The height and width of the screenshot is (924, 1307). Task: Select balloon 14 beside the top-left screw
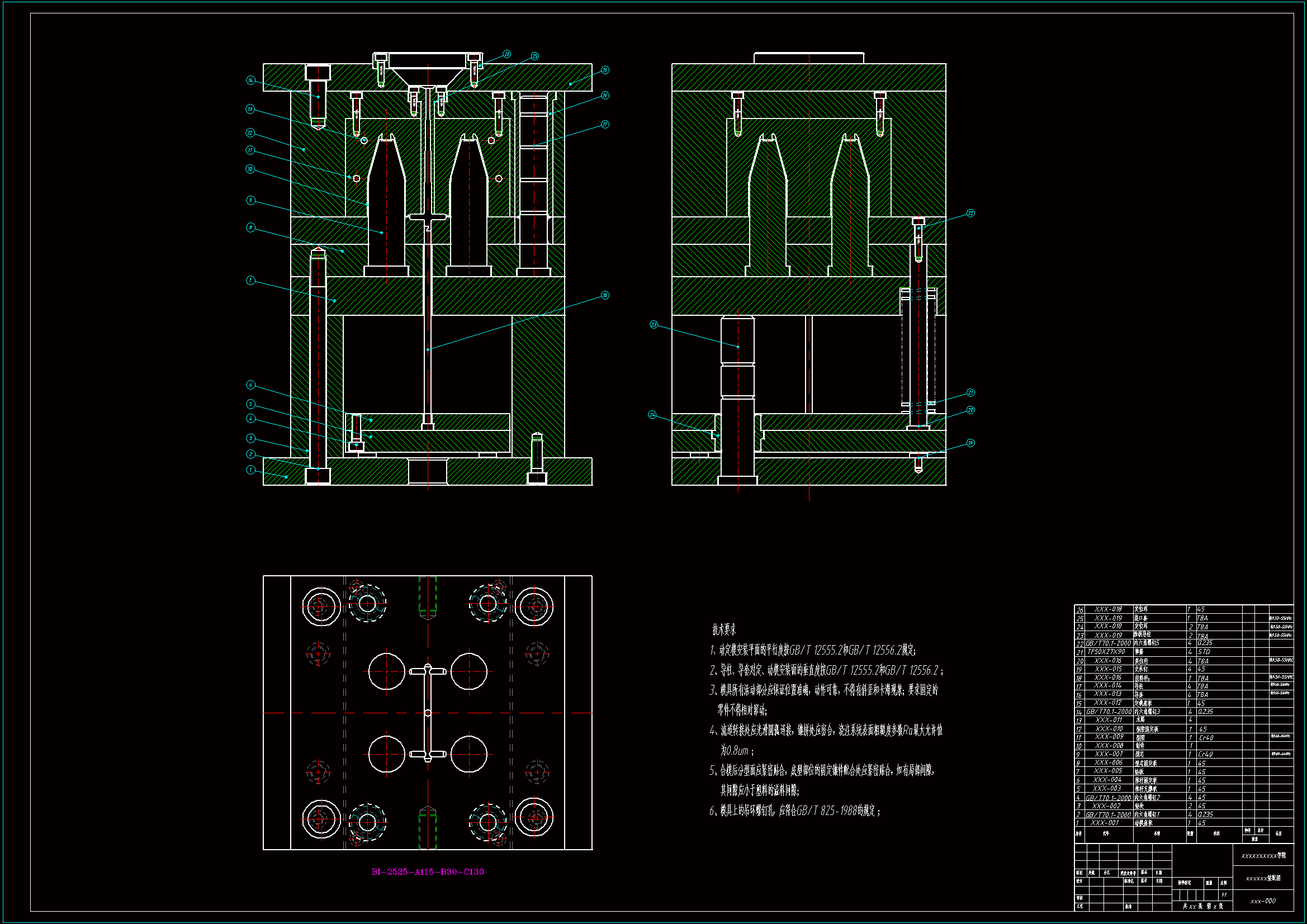pyautogui.click(x=250, y=80)
